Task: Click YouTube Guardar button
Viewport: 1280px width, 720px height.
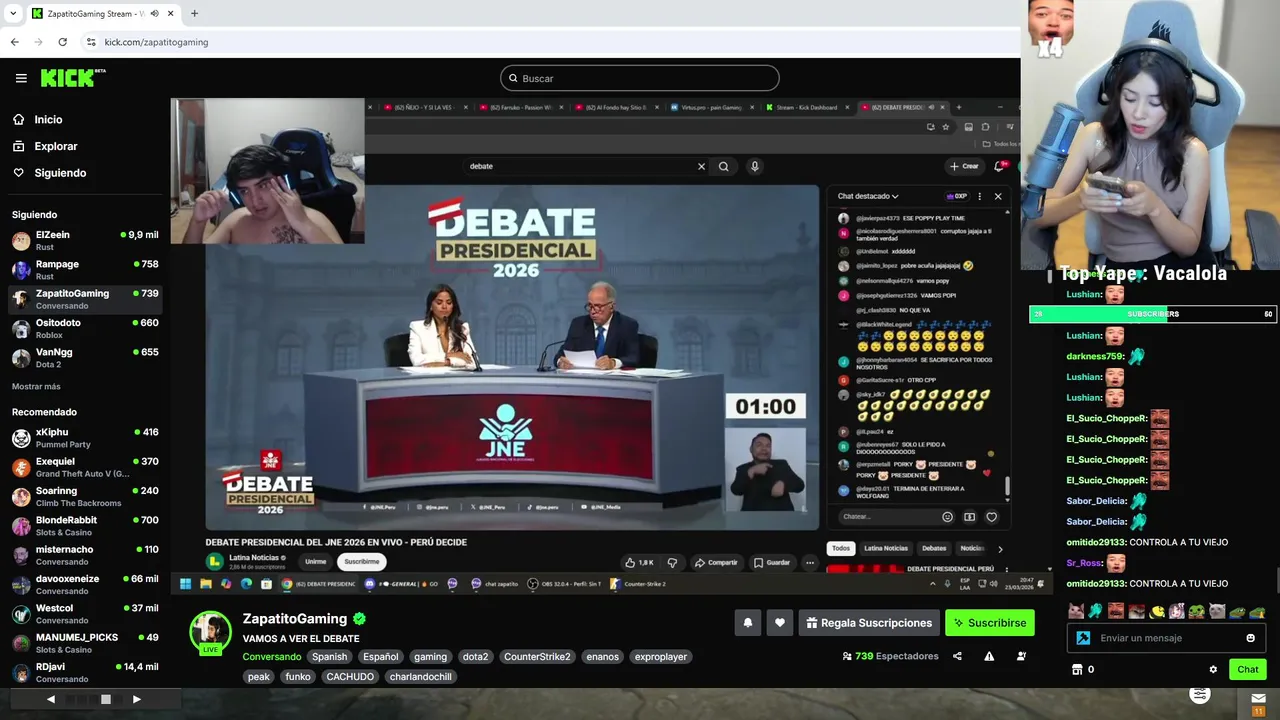Action: point(772,562)
